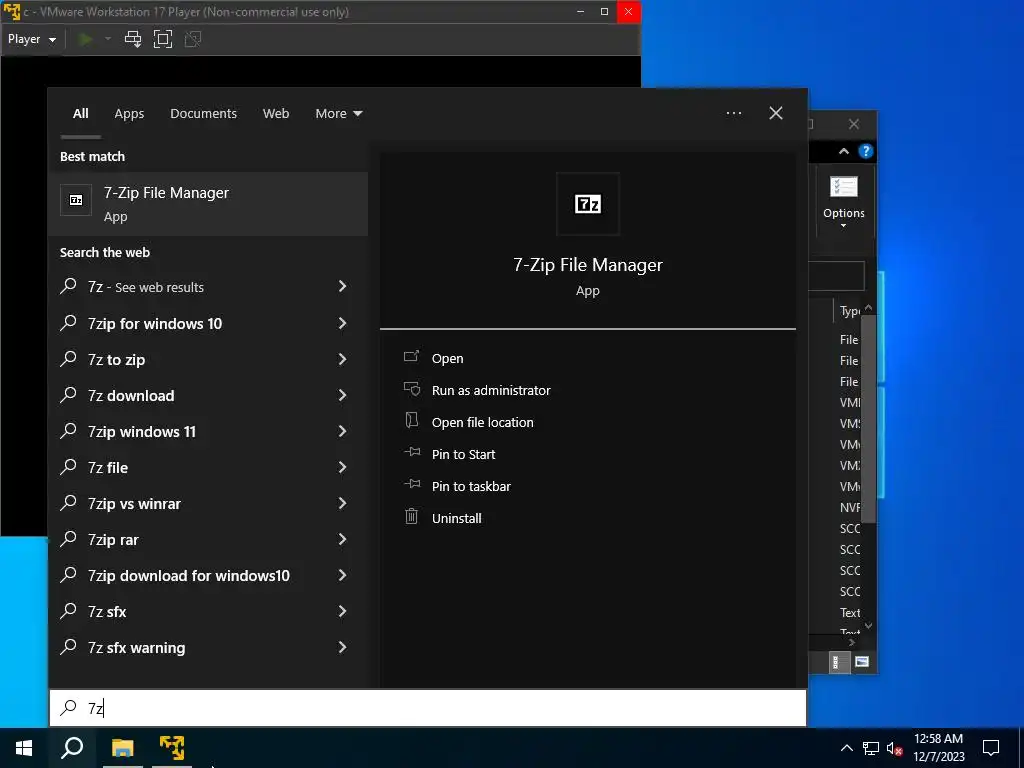Viewport: 1024px width, 768px height.
Task: Click the clock showing 12:58 AM
Action: [938, 739]
